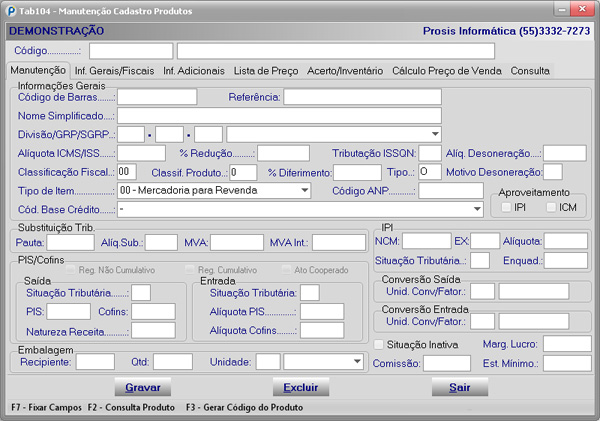Focus the Alíq. Desoneração field
The image size is (600, 421).
564,153
